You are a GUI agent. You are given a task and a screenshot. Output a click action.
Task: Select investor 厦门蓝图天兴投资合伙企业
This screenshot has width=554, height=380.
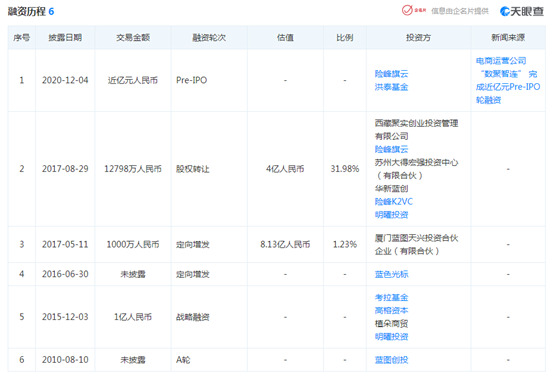coord(417,244)
